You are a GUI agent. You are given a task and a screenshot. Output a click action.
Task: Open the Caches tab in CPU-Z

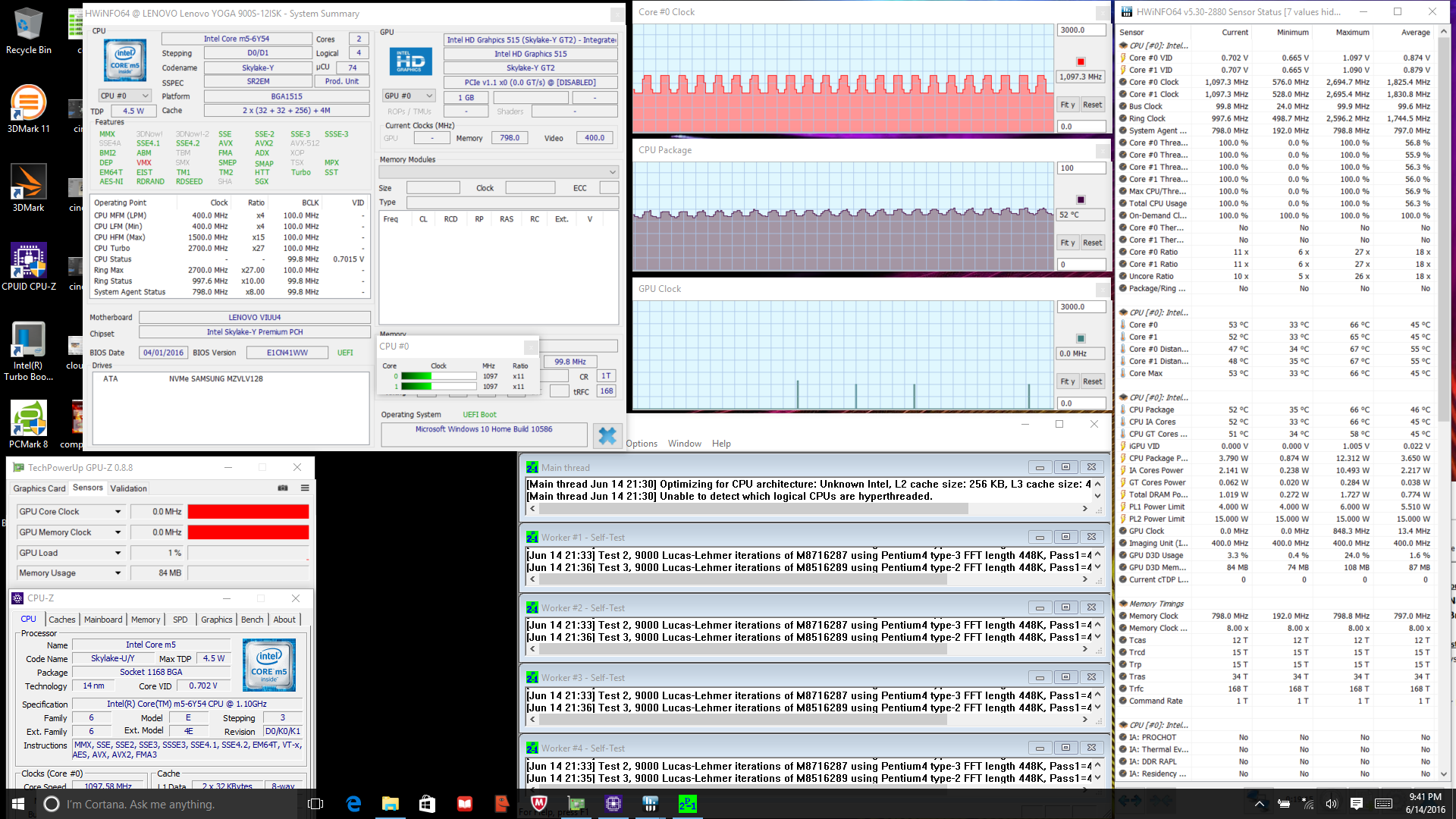[x=62, y=620]
